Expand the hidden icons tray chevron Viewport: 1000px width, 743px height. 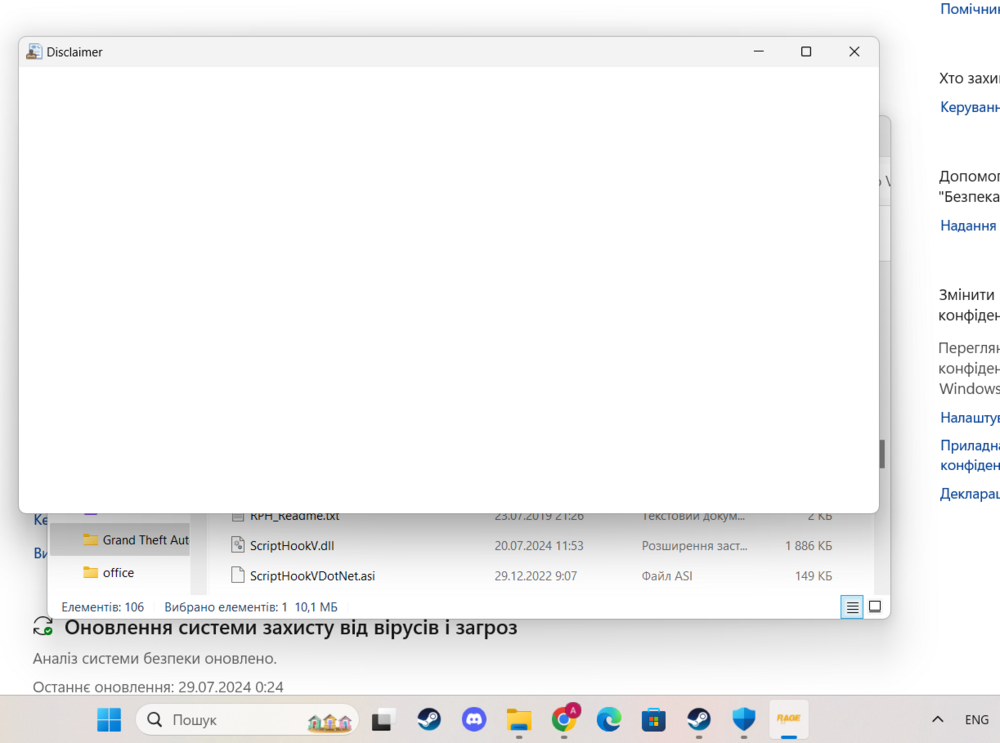coord(937,719)
